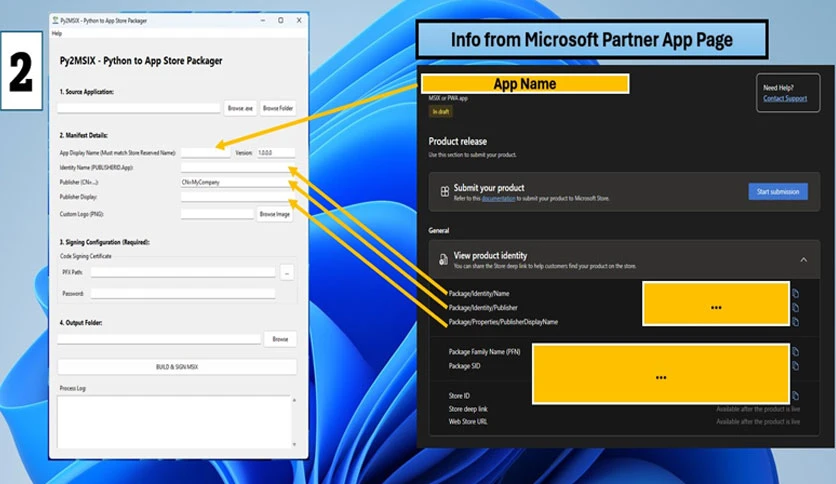Screen dimensions: 836x484
Task: Click the Process Log scrollbar up arrow
Action: coord(294,400)
